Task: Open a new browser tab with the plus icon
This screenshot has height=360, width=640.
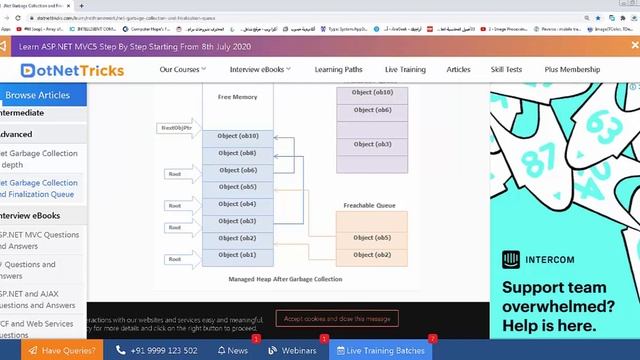Action: (82, 6)
